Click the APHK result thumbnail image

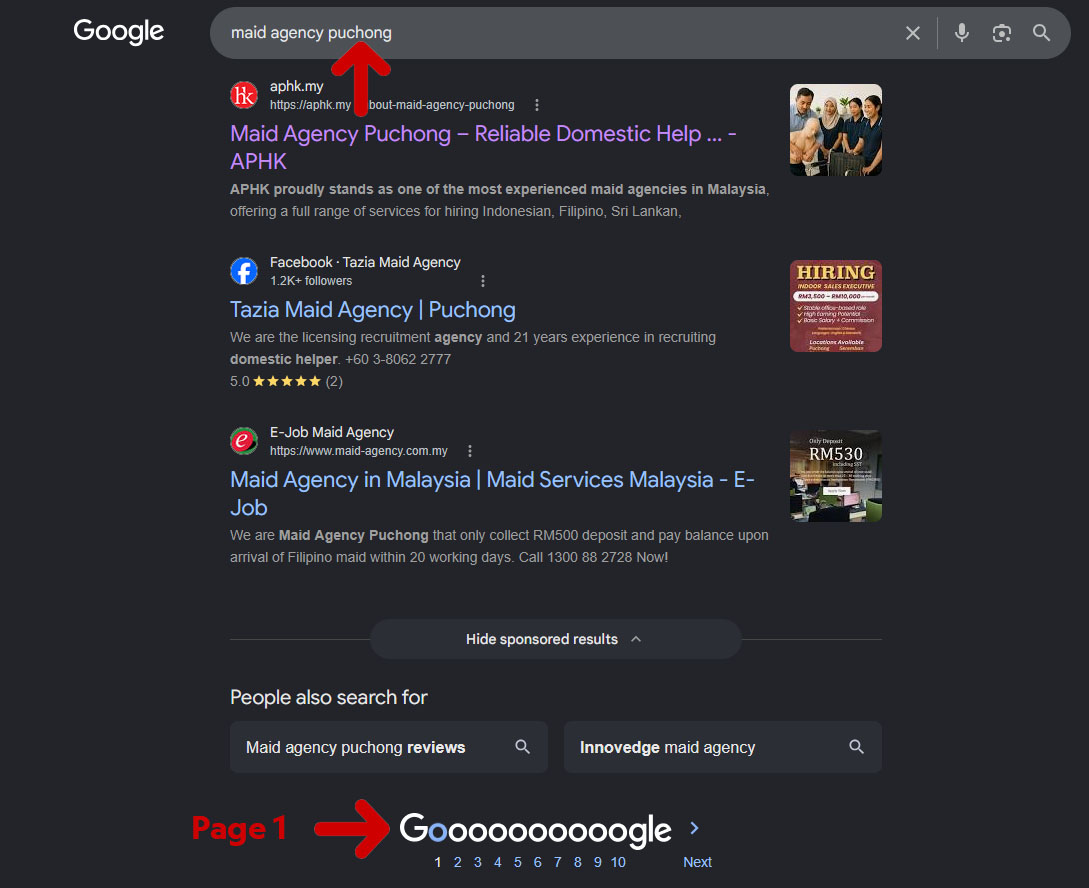point(836,130)
